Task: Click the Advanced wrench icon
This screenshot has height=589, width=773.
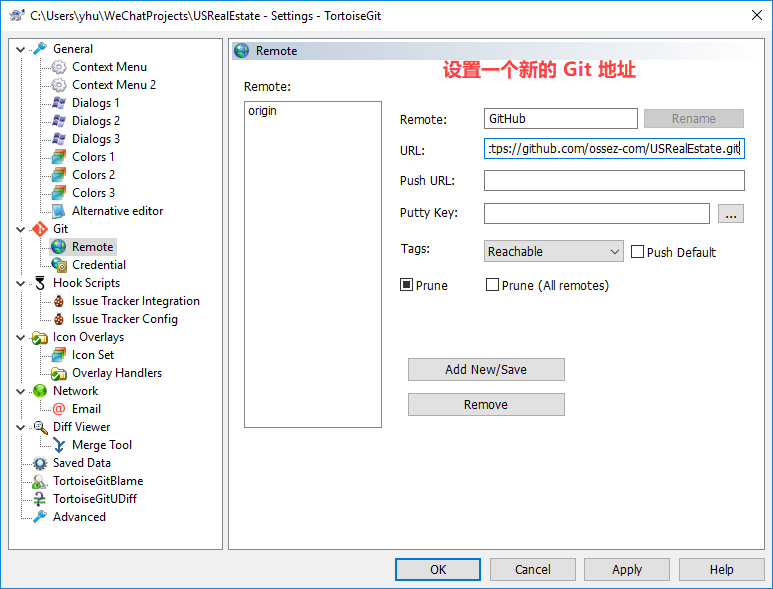Action: tap(39, 517)
